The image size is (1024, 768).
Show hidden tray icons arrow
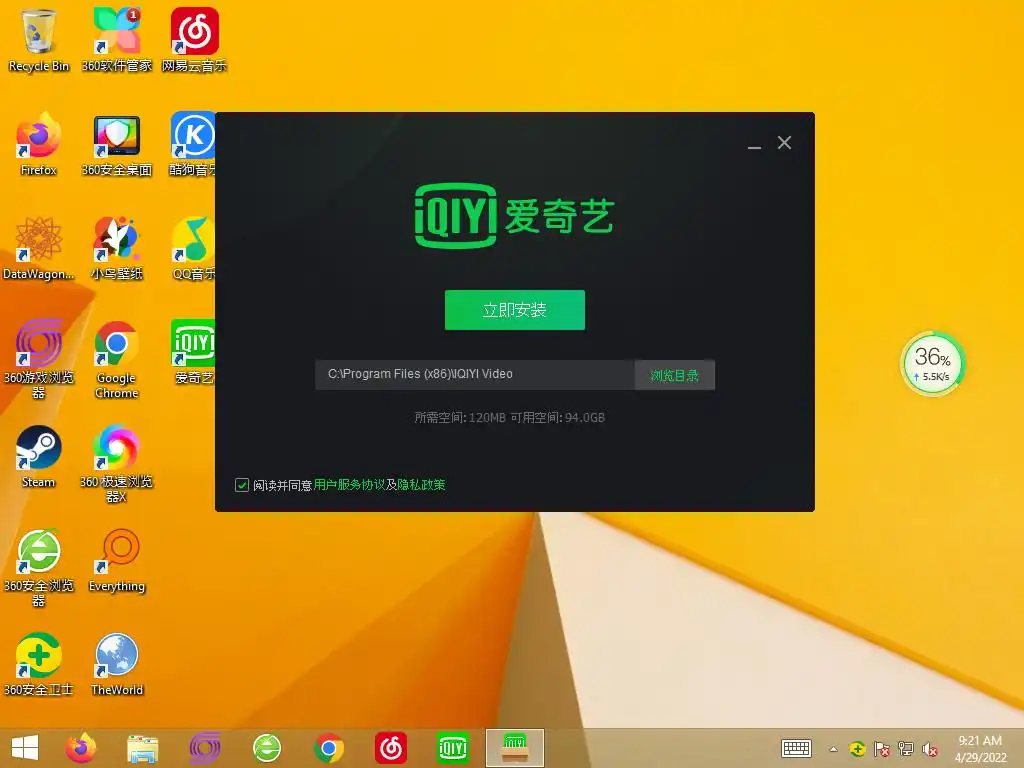coord(833,749)
